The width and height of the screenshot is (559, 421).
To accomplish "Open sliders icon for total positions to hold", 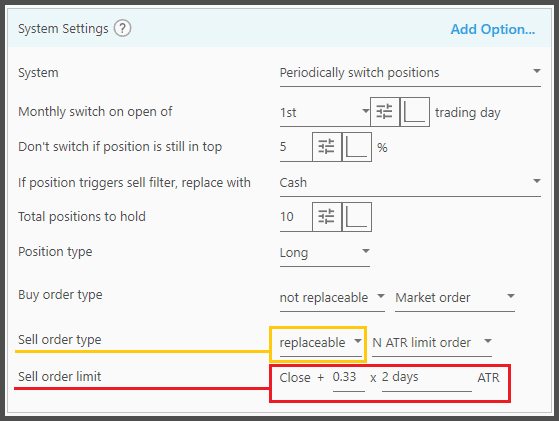I will click(327, 217).
